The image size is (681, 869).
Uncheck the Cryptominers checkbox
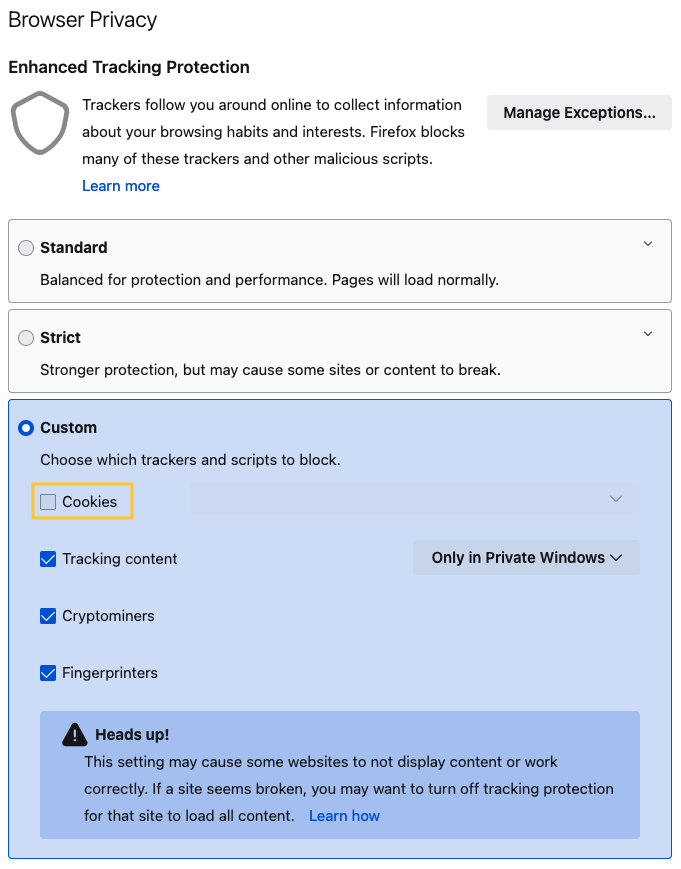pyautogui.click(x=48, y=616)
